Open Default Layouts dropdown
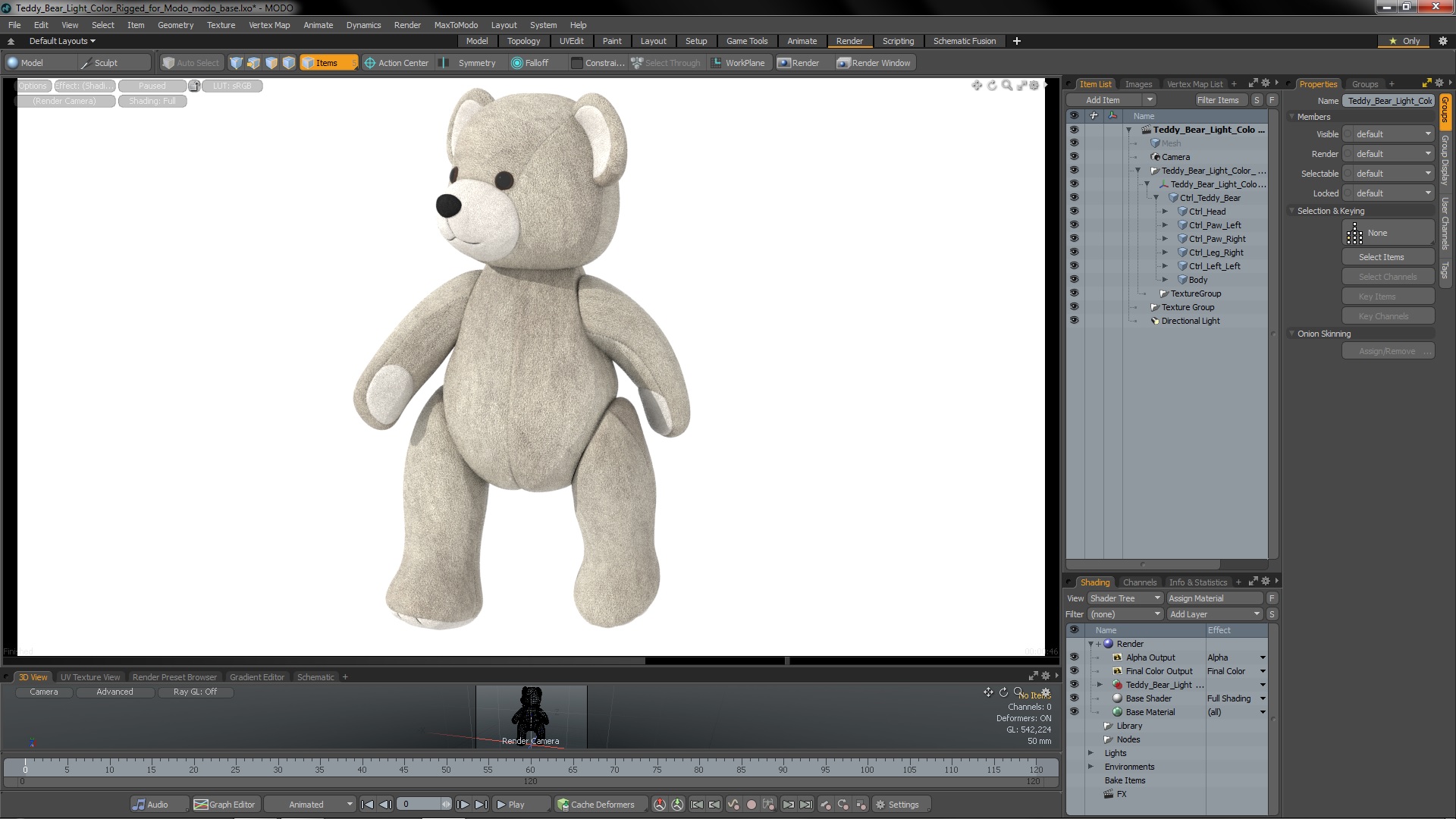This screenshot has width=1456, height=819. [62, 41]
